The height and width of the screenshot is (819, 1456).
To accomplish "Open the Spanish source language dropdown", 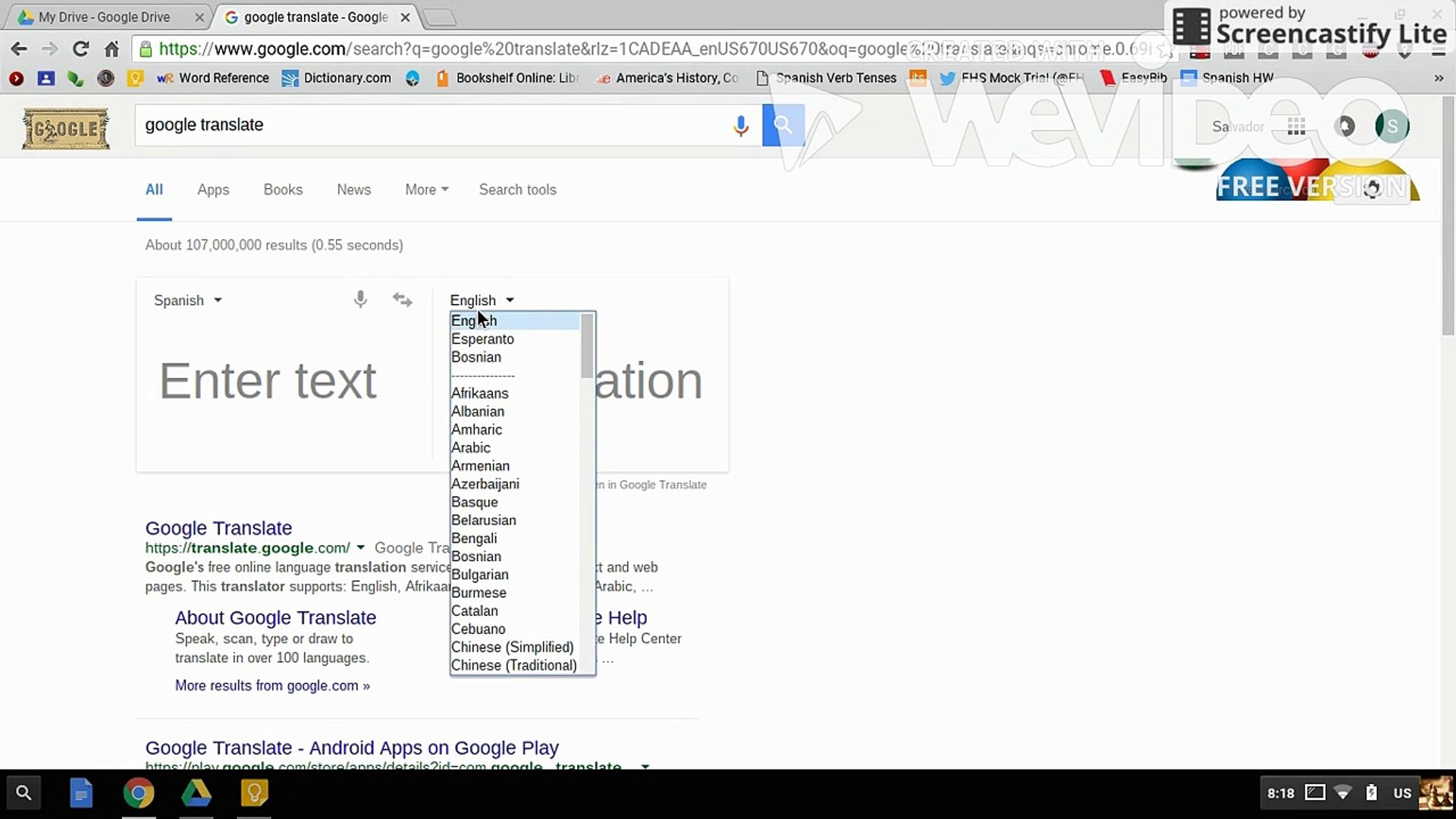I will pos(187,300).
